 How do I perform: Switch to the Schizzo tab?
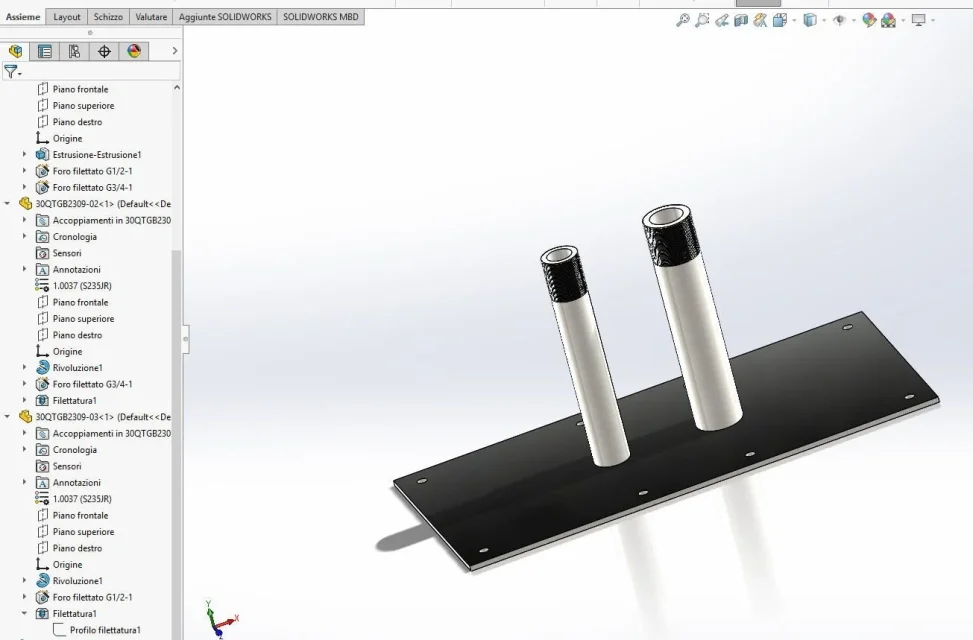108,17
